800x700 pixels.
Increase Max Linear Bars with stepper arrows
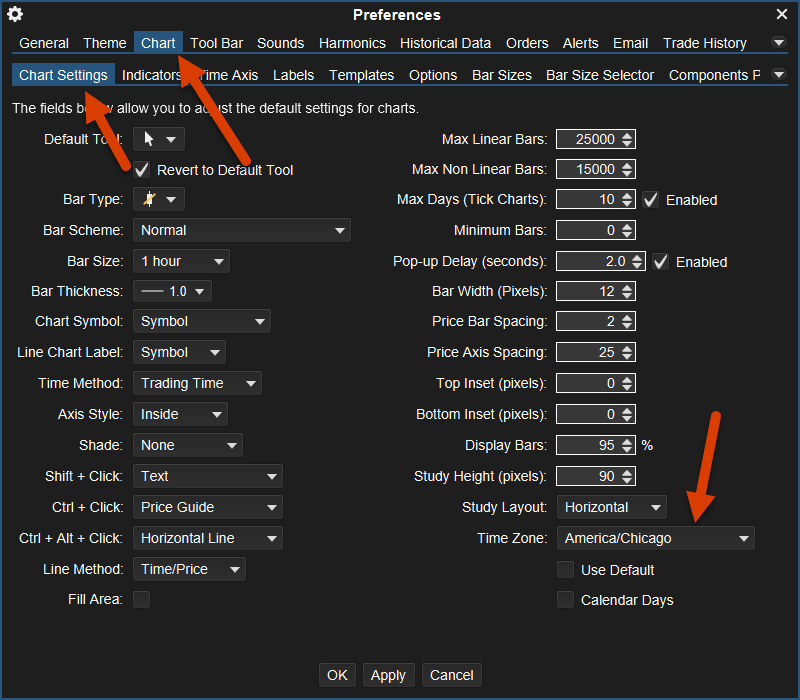click(x=627, y=136)
